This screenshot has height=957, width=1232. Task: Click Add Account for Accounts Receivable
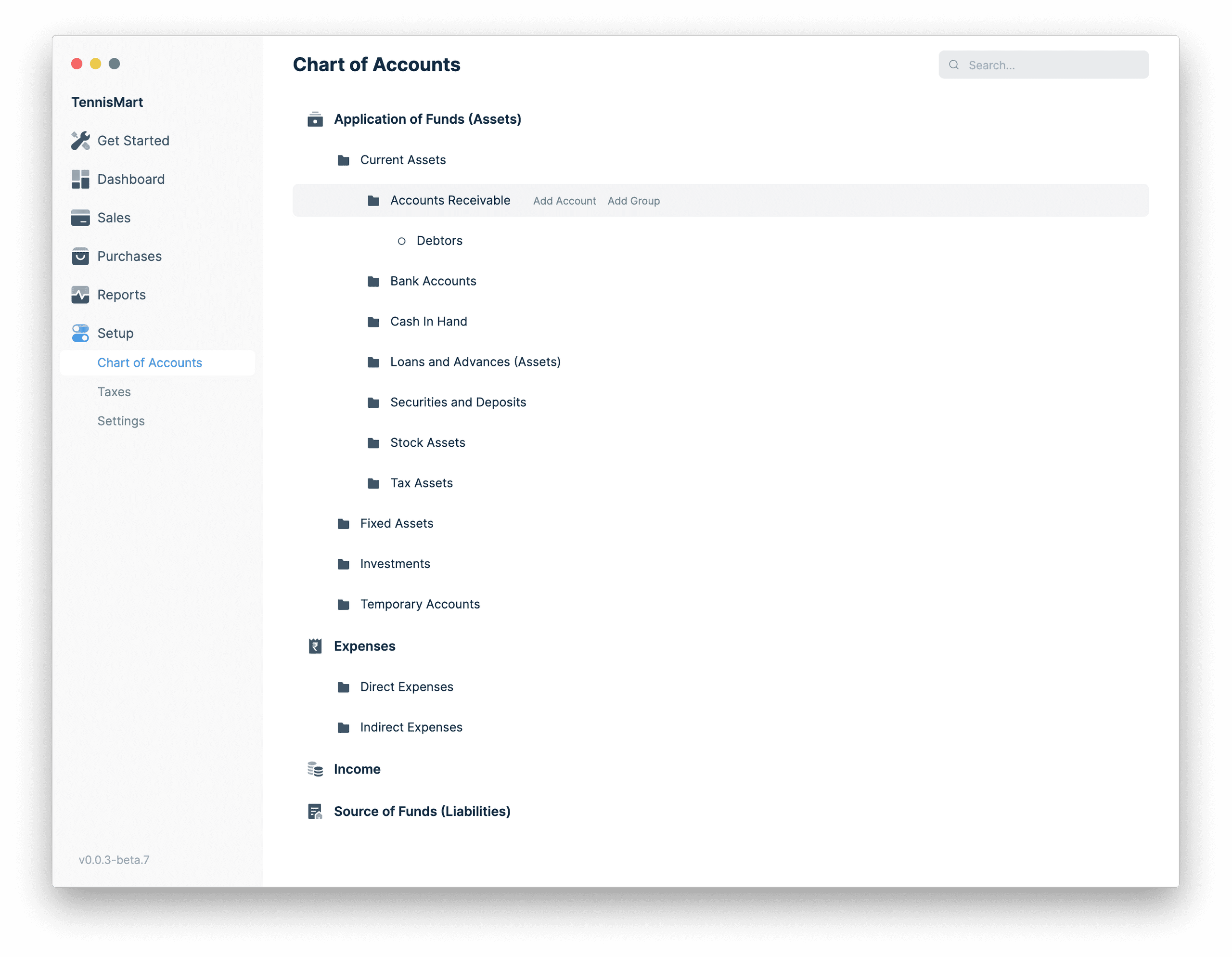click(564, 201)
